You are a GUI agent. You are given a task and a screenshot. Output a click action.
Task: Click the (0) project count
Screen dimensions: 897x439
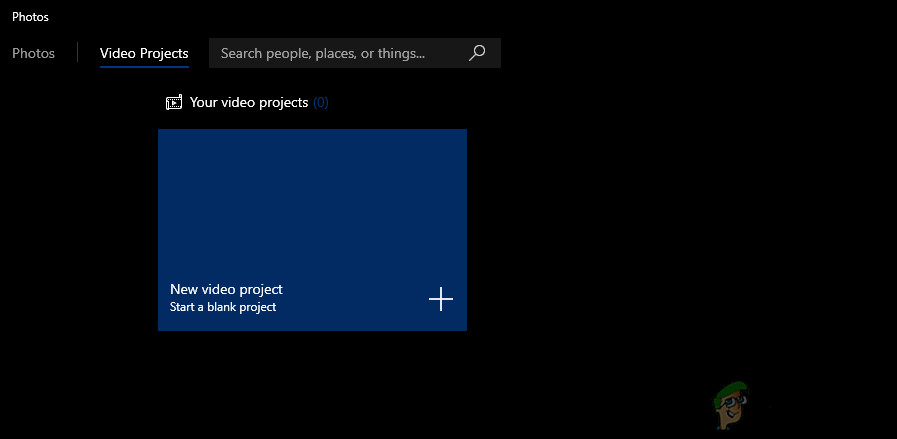321,102
